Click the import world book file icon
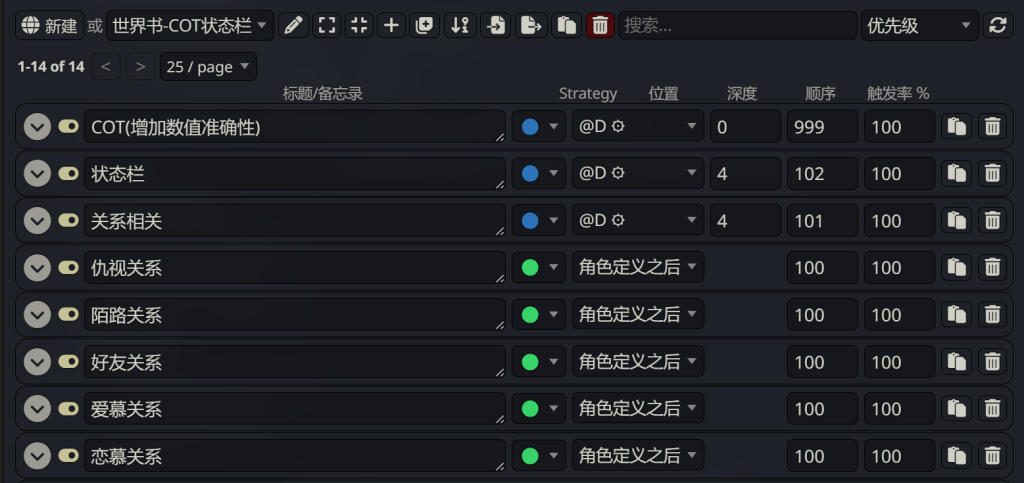Image resolution: width=1024 pixels, height=483 pixels. [x=496, y=25]
